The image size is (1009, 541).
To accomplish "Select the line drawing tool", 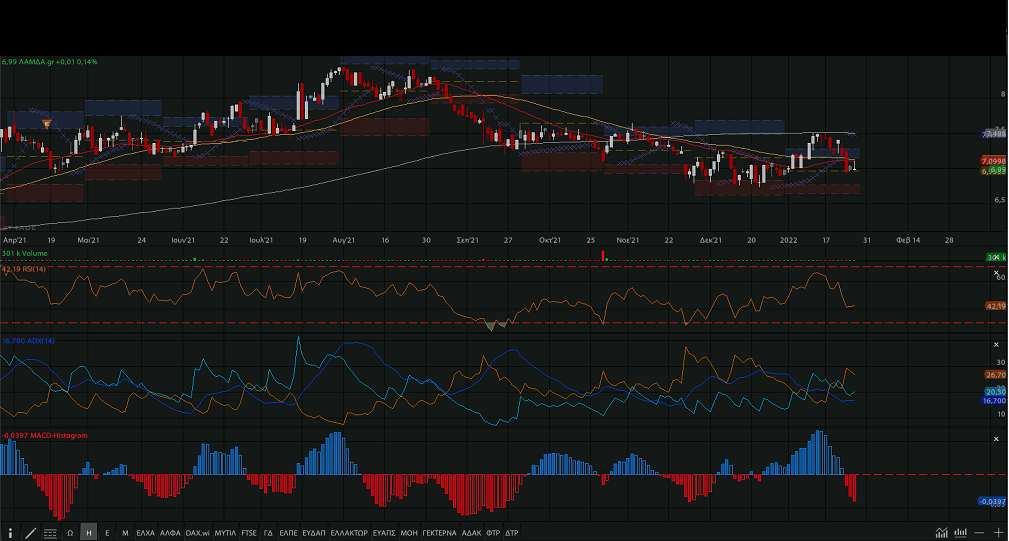I will pyautogui.click(x=30, y=533).
